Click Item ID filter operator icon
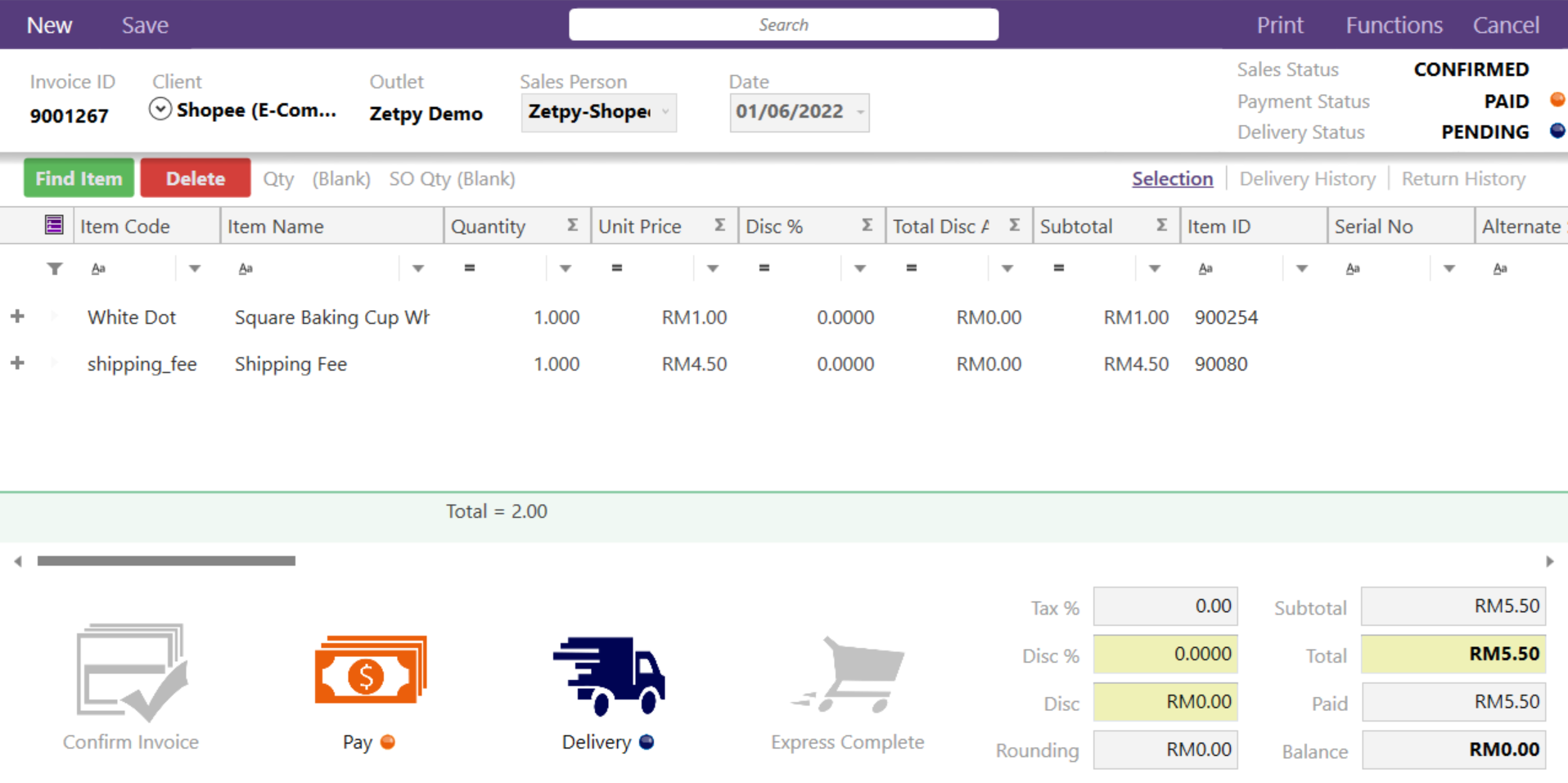This screenshot has height=783, width=1568. click(x=1205, y=268)
